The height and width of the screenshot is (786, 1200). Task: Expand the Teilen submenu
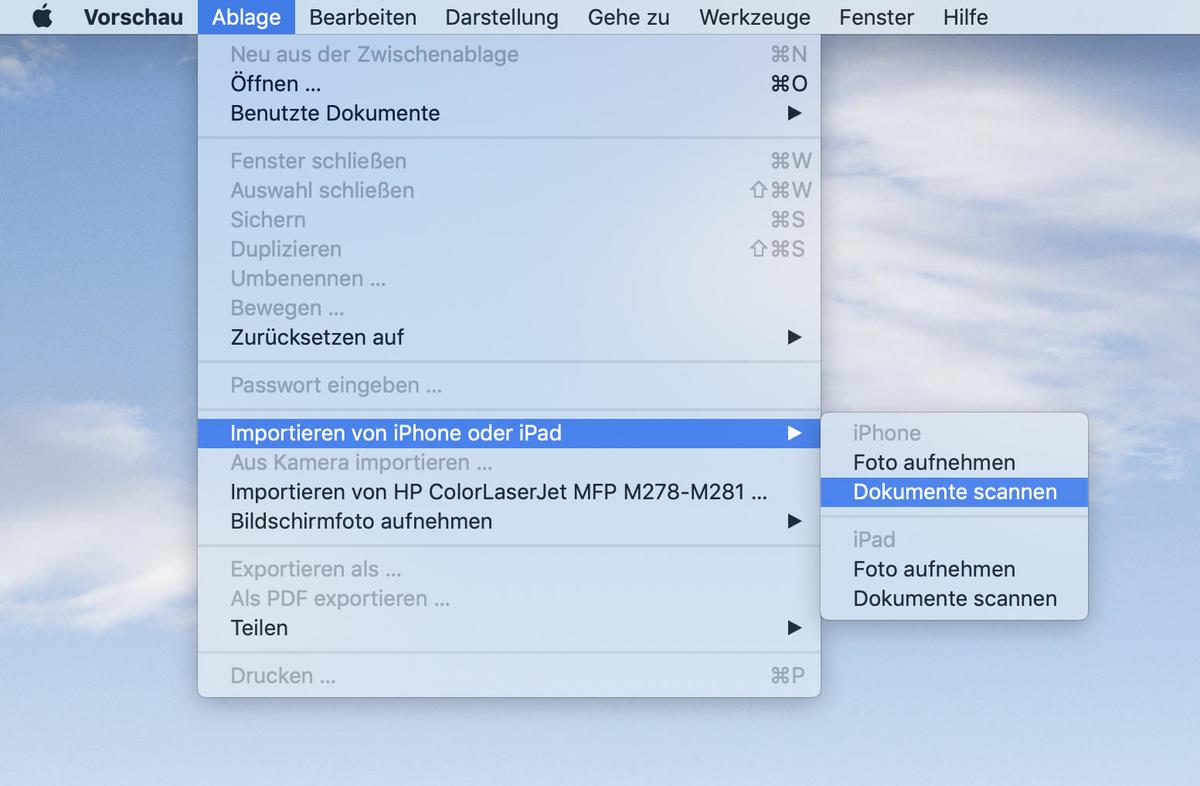509,628
